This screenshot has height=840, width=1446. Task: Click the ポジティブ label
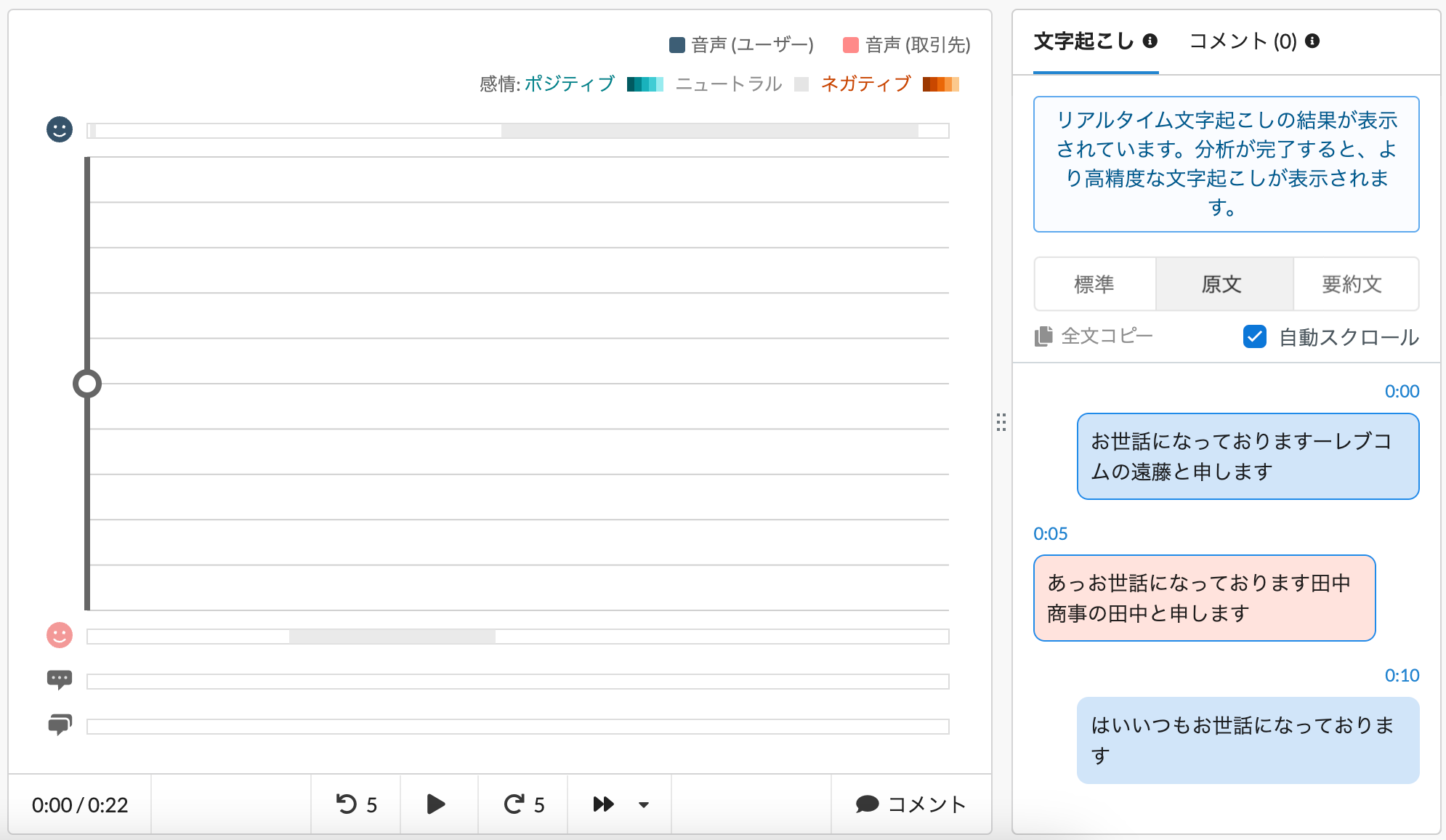coord(570,84)
